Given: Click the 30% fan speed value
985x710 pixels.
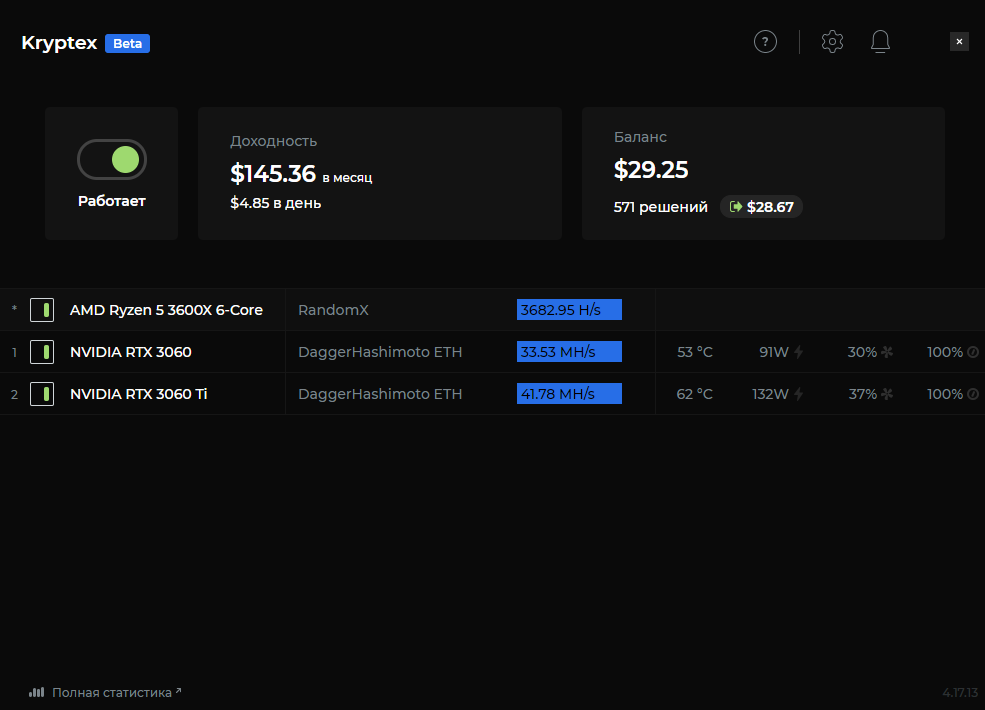Looking at the screenshot, I should click(862, 352).
